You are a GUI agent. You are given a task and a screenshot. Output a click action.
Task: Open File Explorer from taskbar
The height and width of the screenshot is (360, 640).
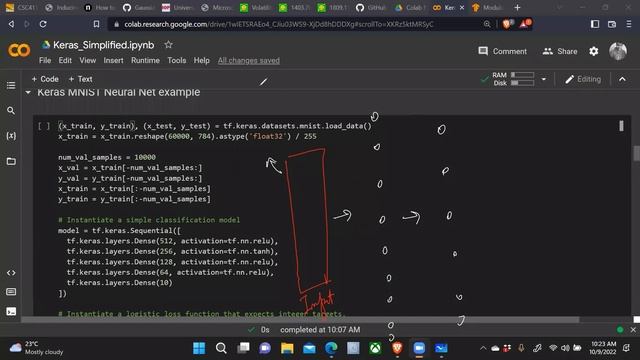(x=287, y=348)
